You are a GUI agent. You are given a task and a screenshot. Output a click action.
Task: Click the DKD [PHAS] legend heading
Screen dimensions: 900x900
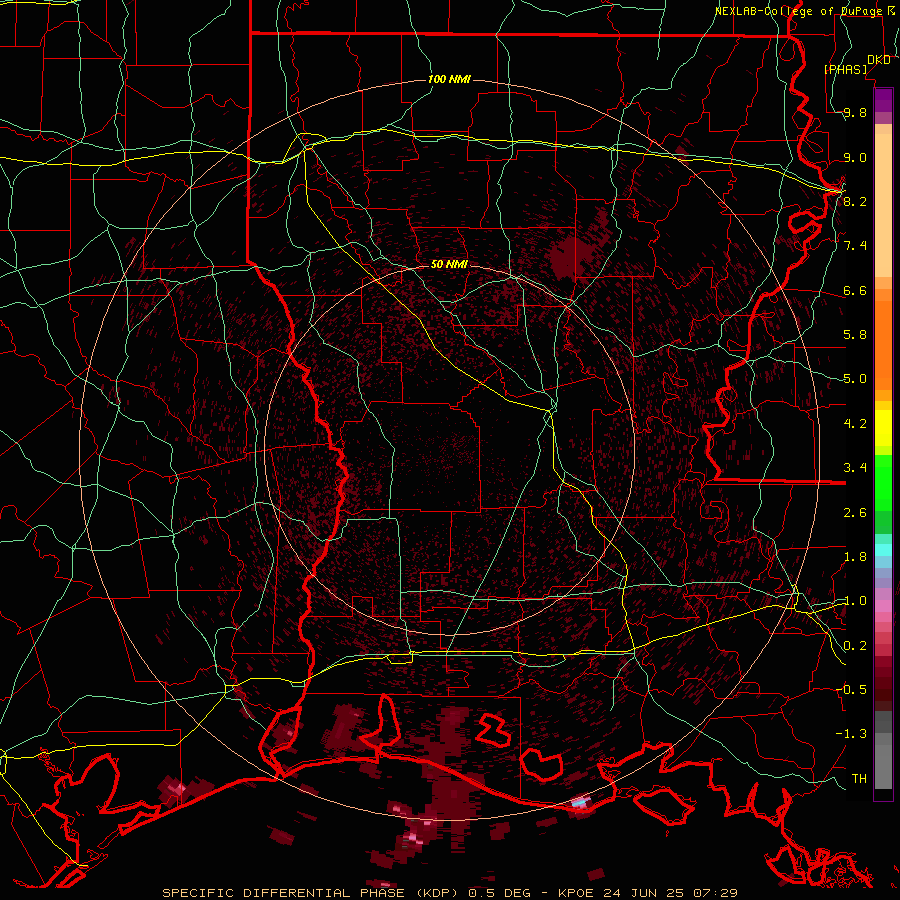coord(857,64)
